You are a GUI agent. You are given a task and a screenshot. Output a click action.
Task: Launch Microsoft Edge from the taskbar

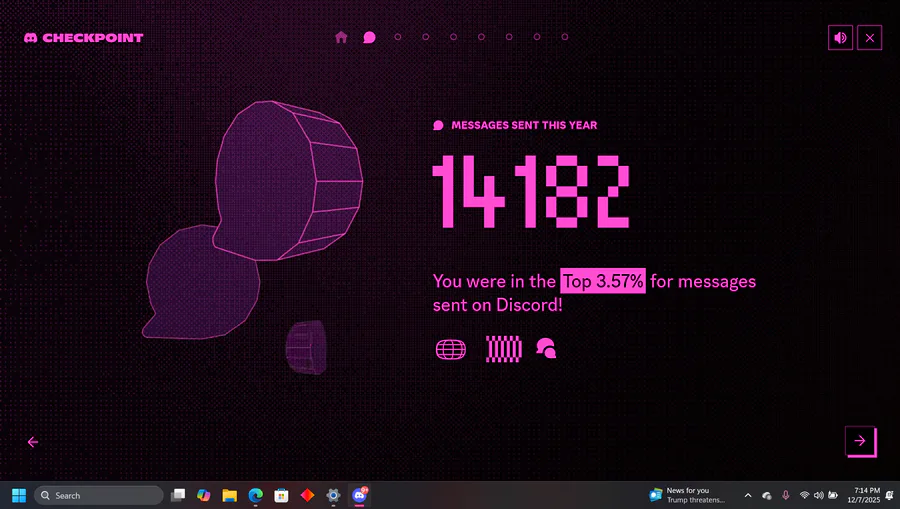(x=255, y=495)
